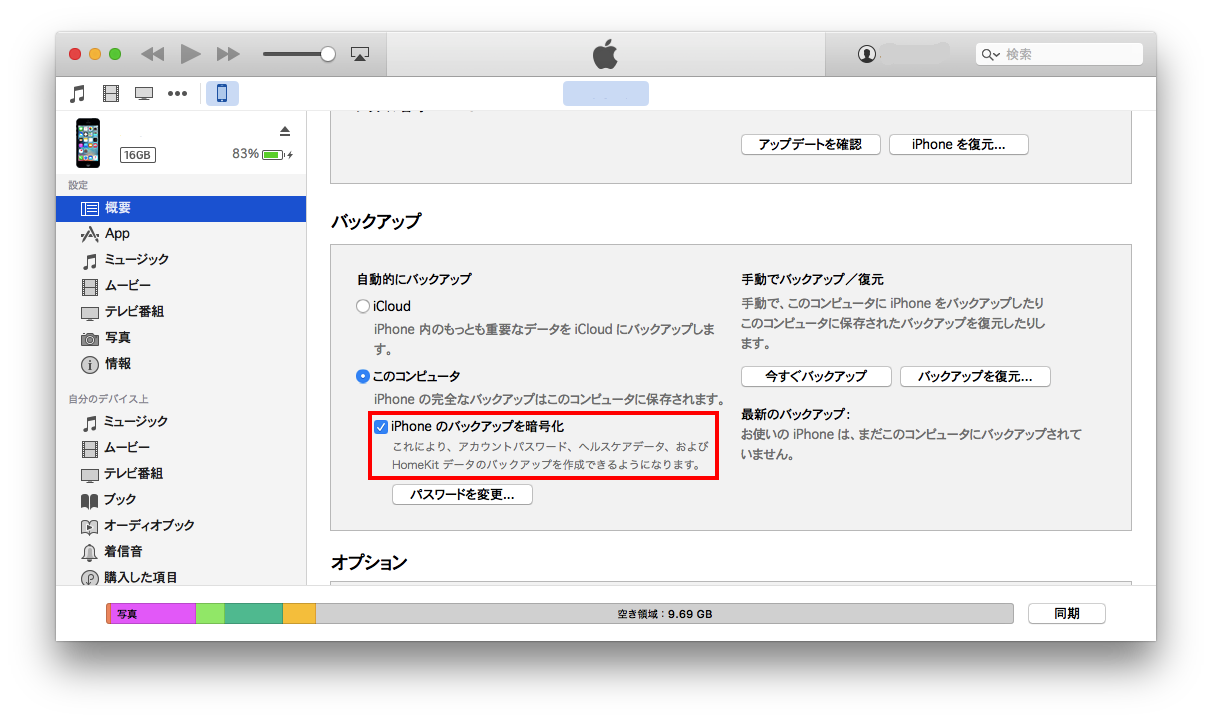Screen dimensions: 1212x721
Task: Open 情報 in sidebar
Action: point(181,364)
